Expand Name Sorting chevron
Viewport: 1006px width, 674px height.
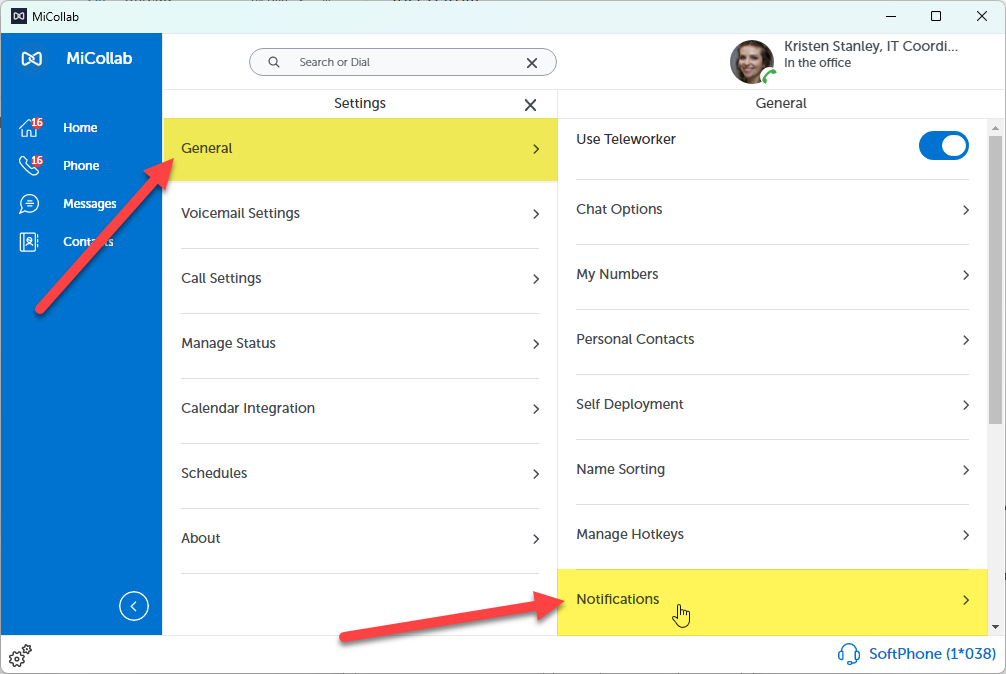click(966, 470)
